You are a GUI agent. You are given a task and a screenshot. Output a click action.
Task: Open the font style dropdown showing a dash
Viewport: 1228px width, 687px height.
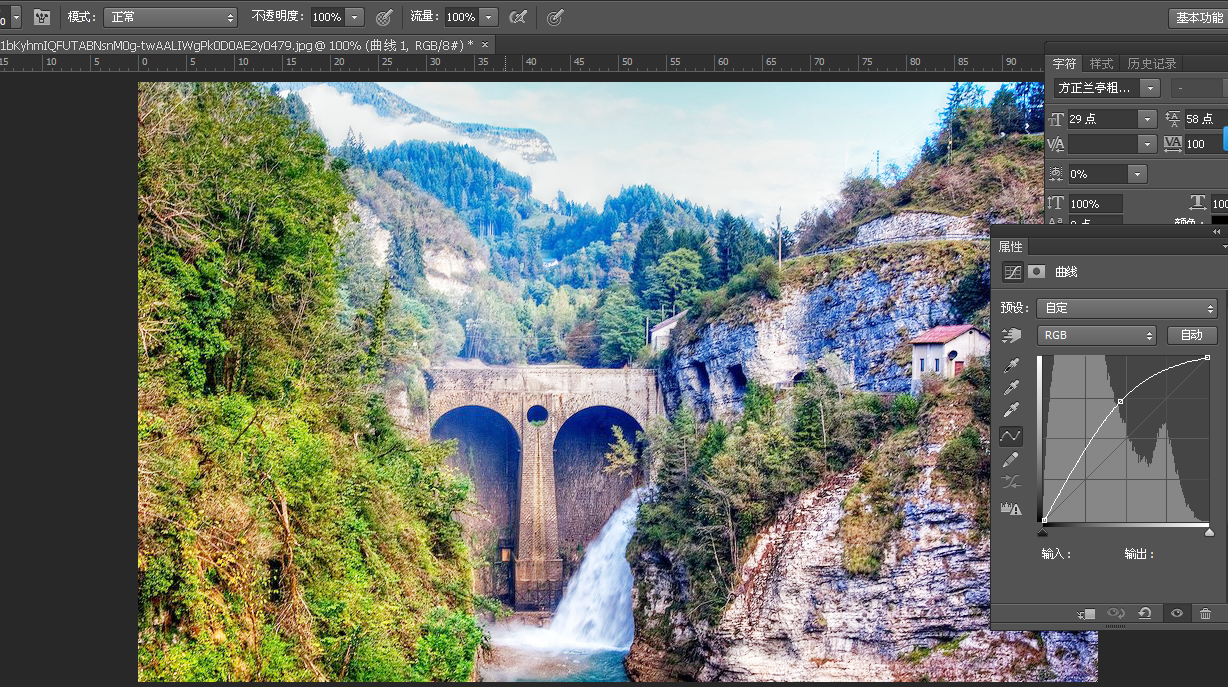pyautogui.click(x=1200, y=88)
